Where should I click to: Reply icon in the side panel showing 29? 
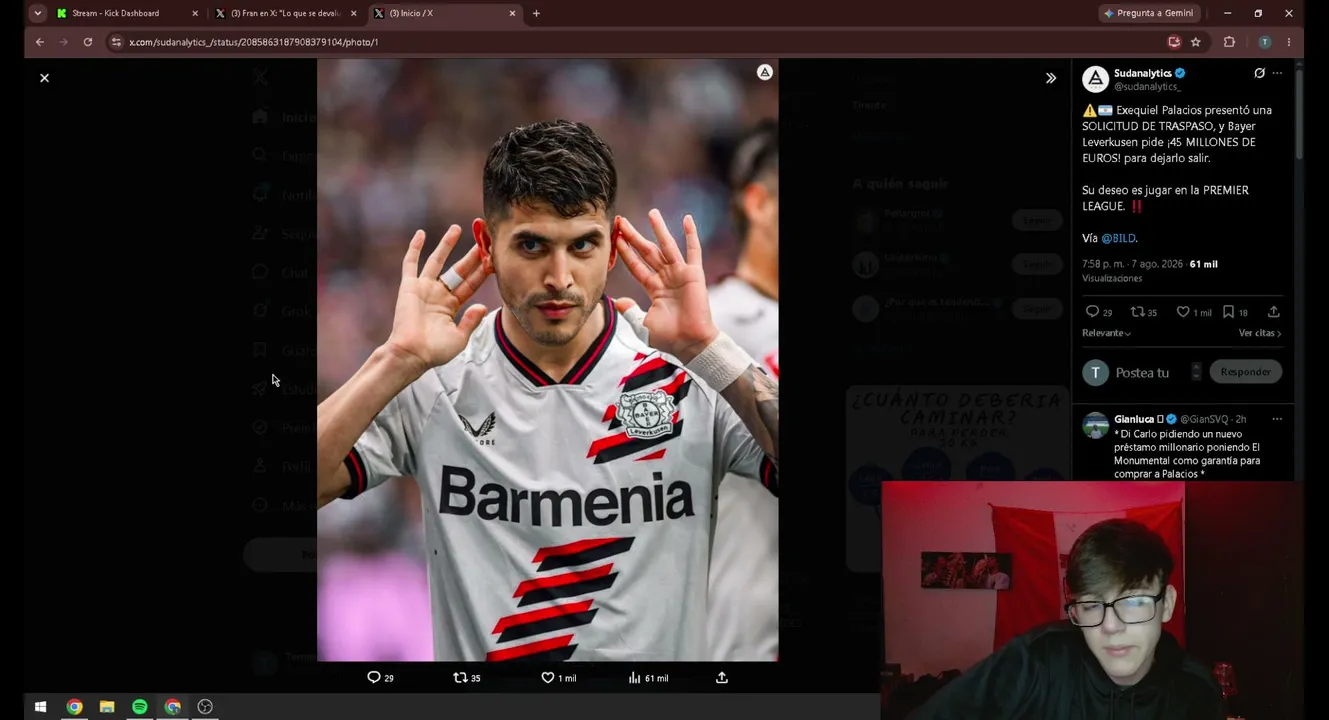pos(1093,312)
